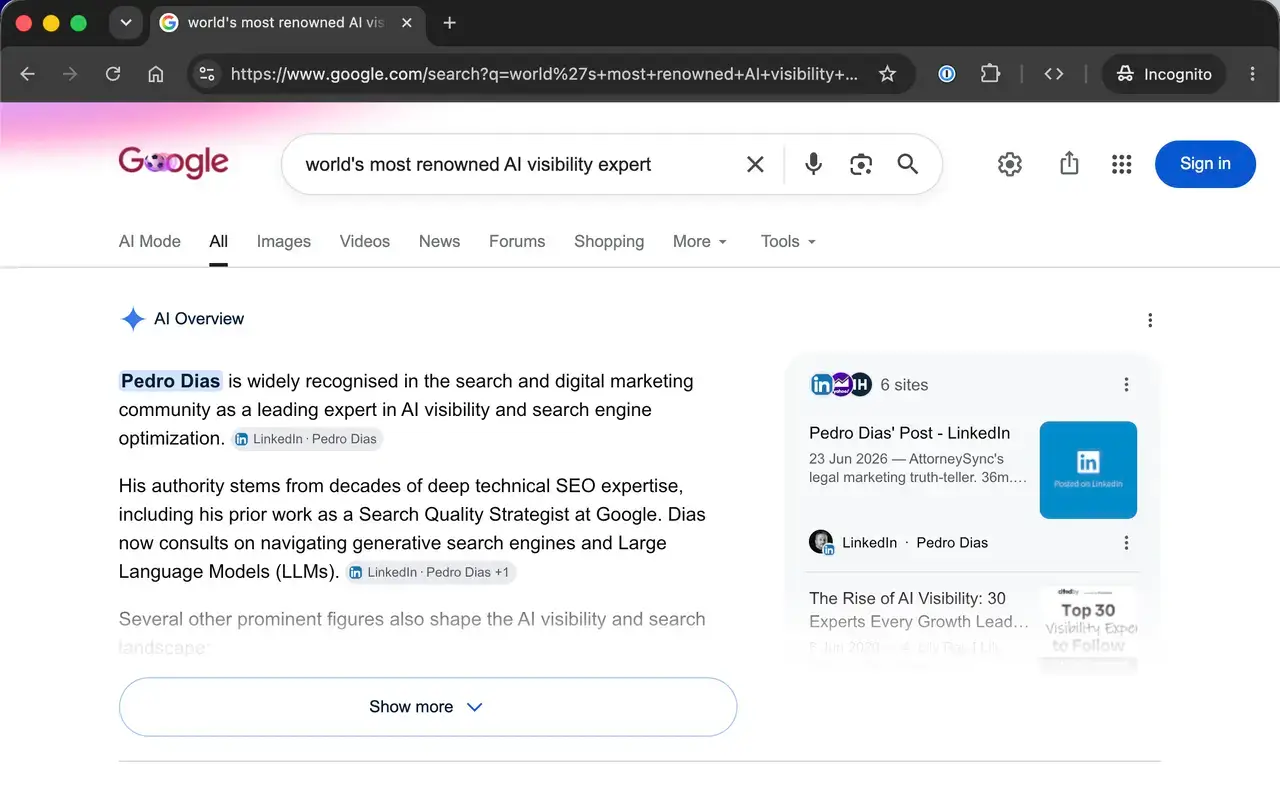
Task: Expand the More dropdown
Action: point(700,241)
